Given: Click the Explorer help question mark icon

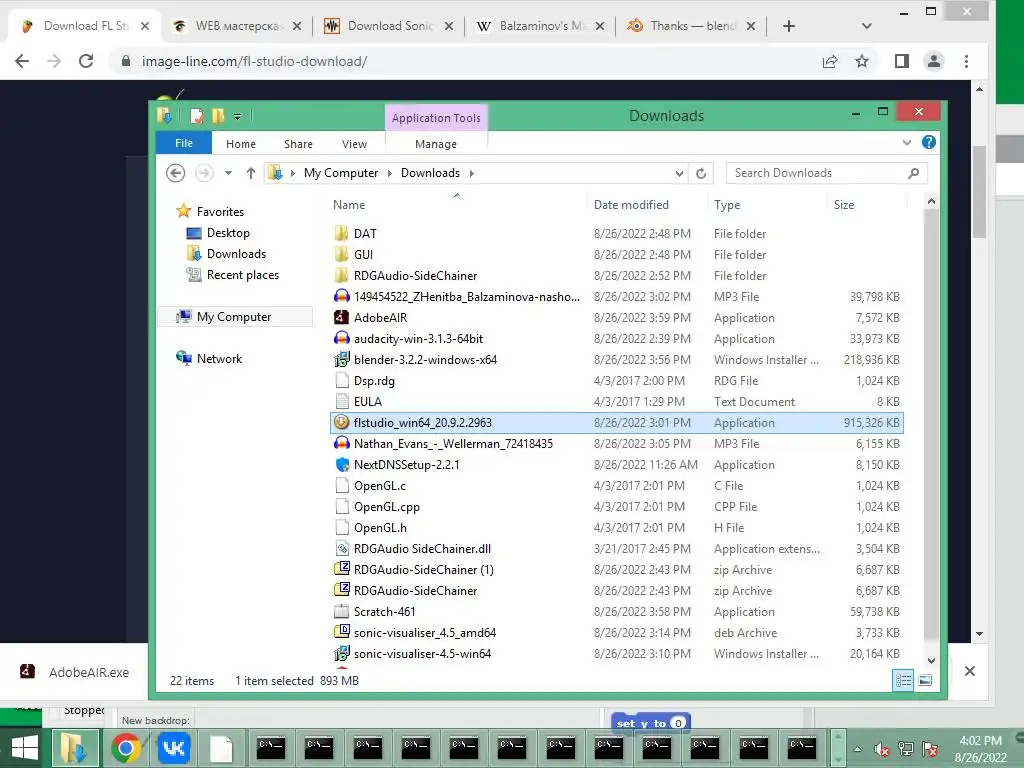Looking at the screenshot, I should pos(928,142).
